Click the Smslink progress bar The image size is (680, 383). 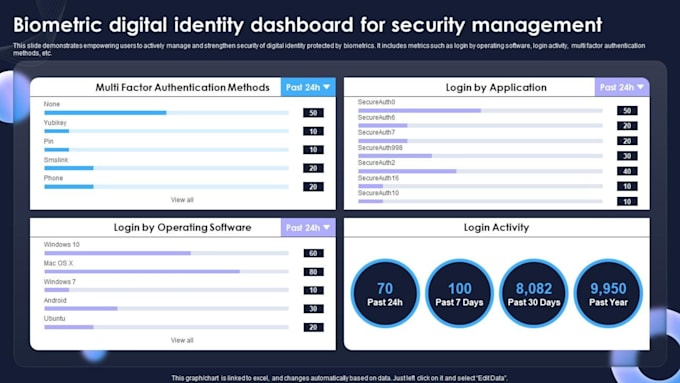pos(167,168)
